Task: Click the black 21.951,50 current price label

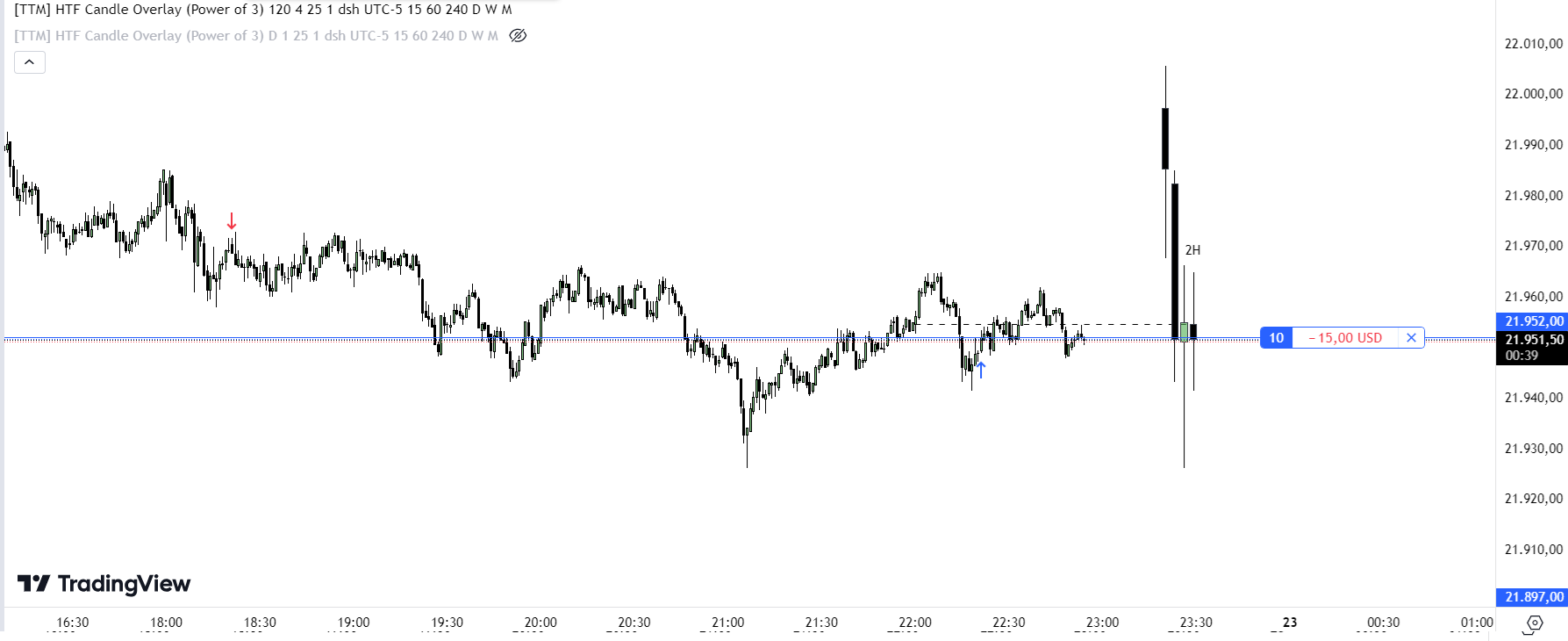Action: click(1532, 340)
